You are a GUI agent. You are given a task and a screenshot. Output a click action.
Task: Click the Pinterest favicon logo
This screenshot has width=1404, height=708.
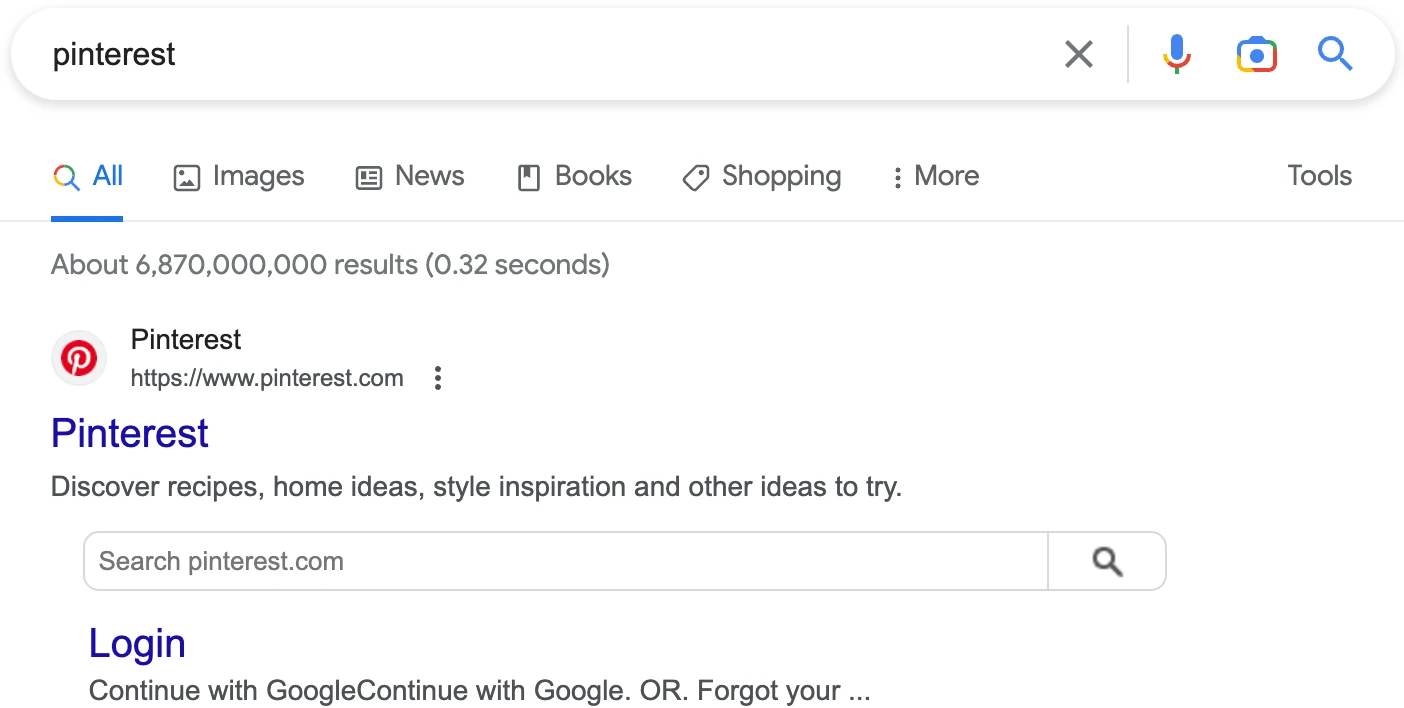point(78,357)
